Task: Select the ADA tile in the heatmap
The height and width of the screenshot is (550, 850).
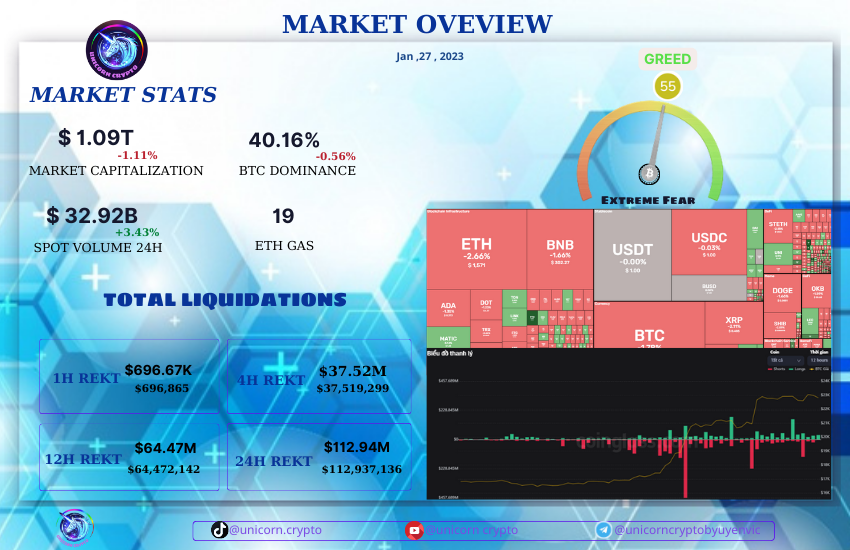Action: (448, 308)
